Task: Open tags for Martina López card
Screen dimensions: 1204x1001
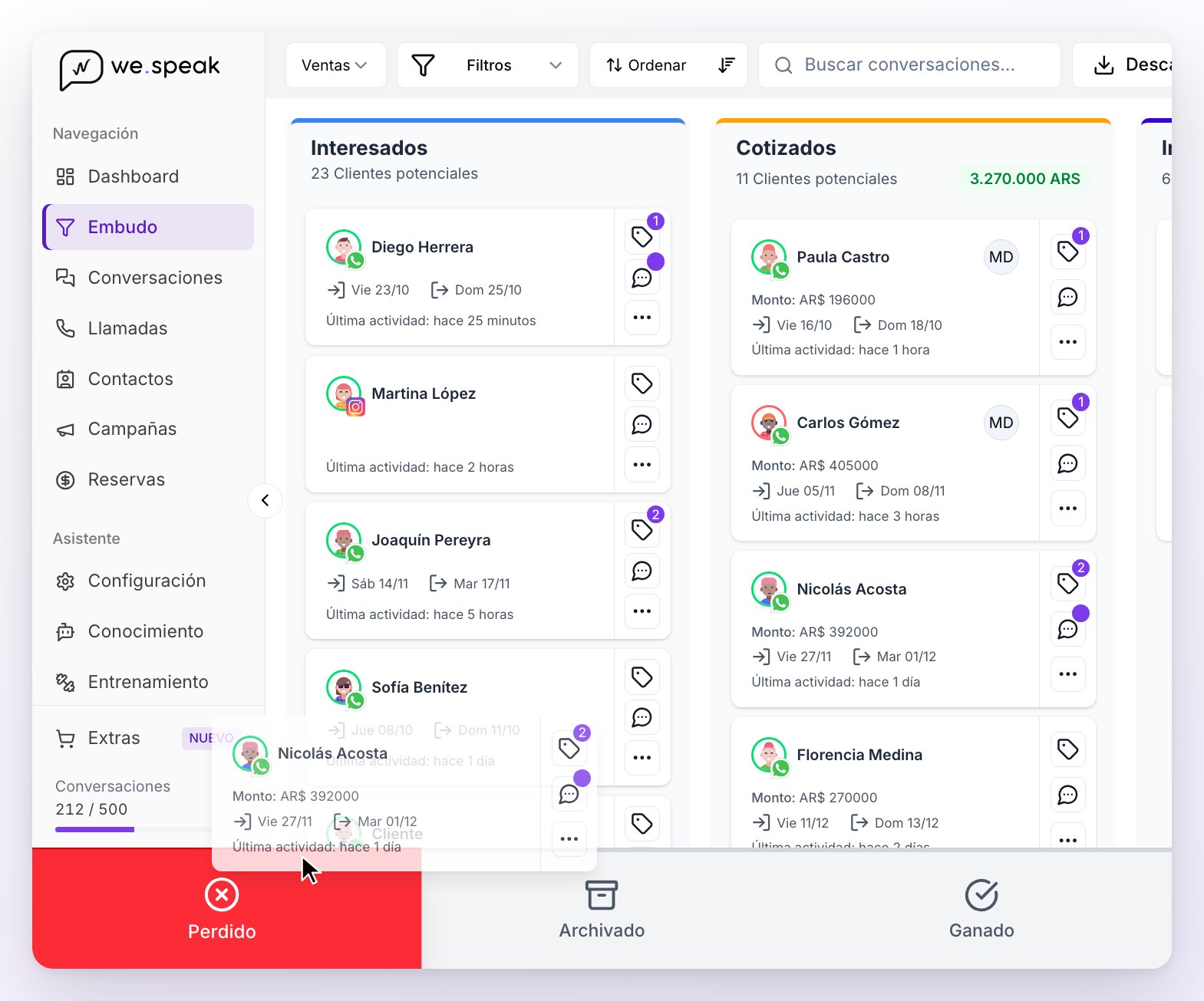Action: click(642, 384)
